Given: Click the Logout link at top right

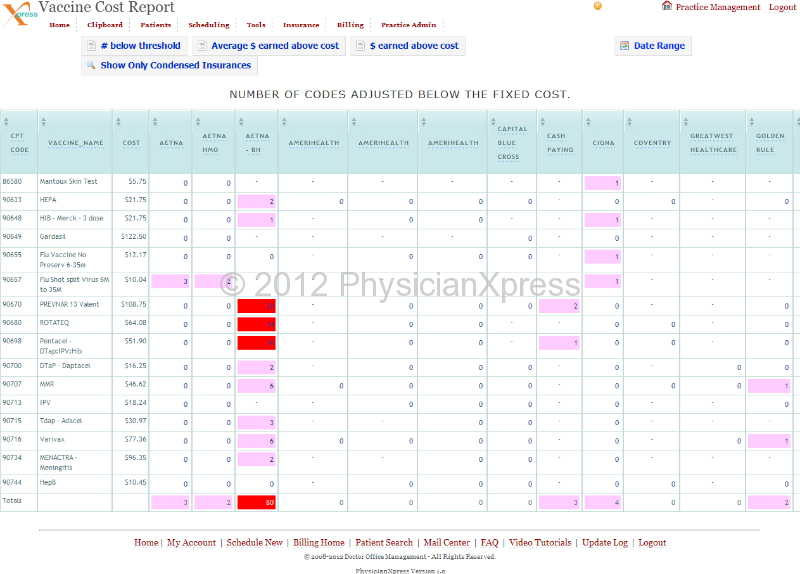Looking at the screenshot, I should pos(783,7).
